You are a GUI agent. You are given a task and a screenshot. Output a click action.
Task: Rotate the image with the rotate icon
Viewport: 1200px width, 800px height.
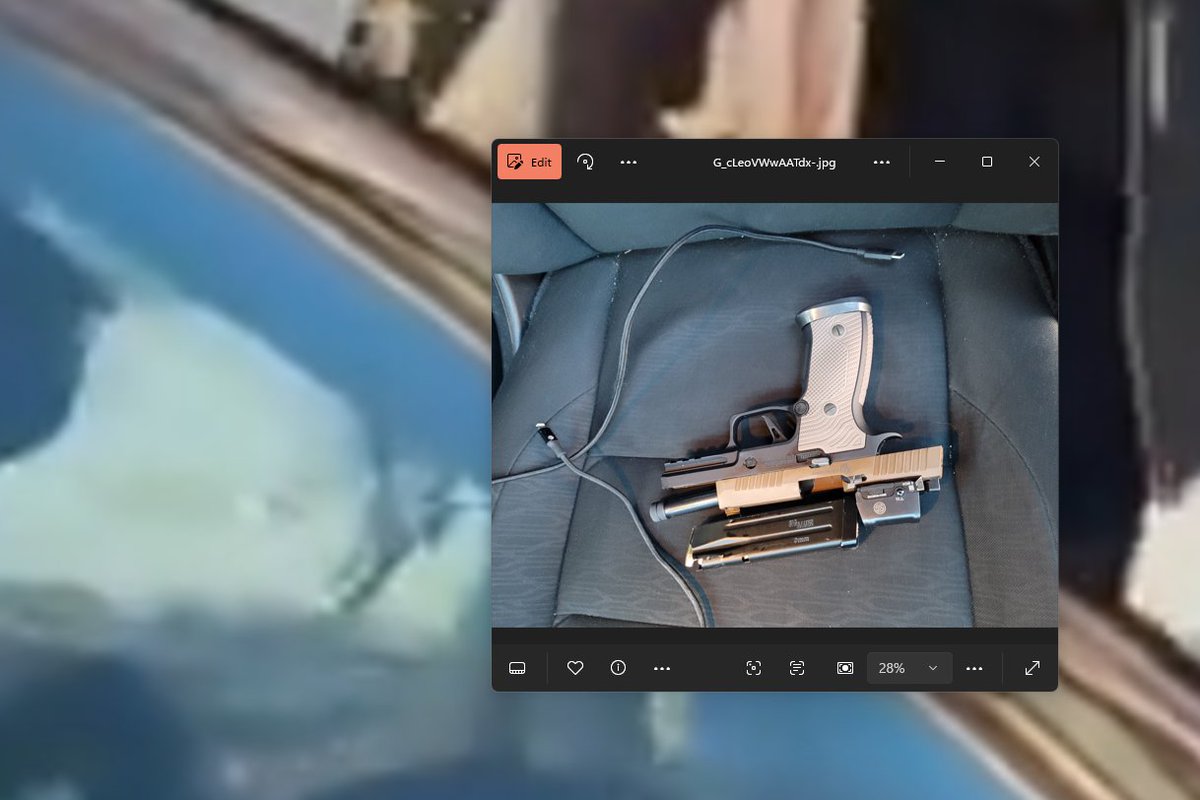[586, 162]
